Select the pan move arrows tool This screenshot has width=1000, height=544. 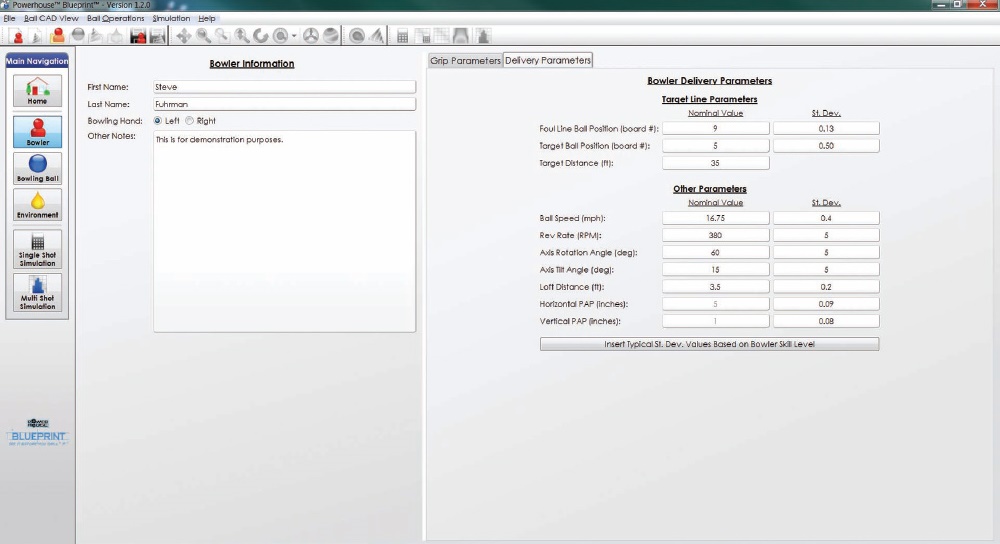click(x=184, y=36)
